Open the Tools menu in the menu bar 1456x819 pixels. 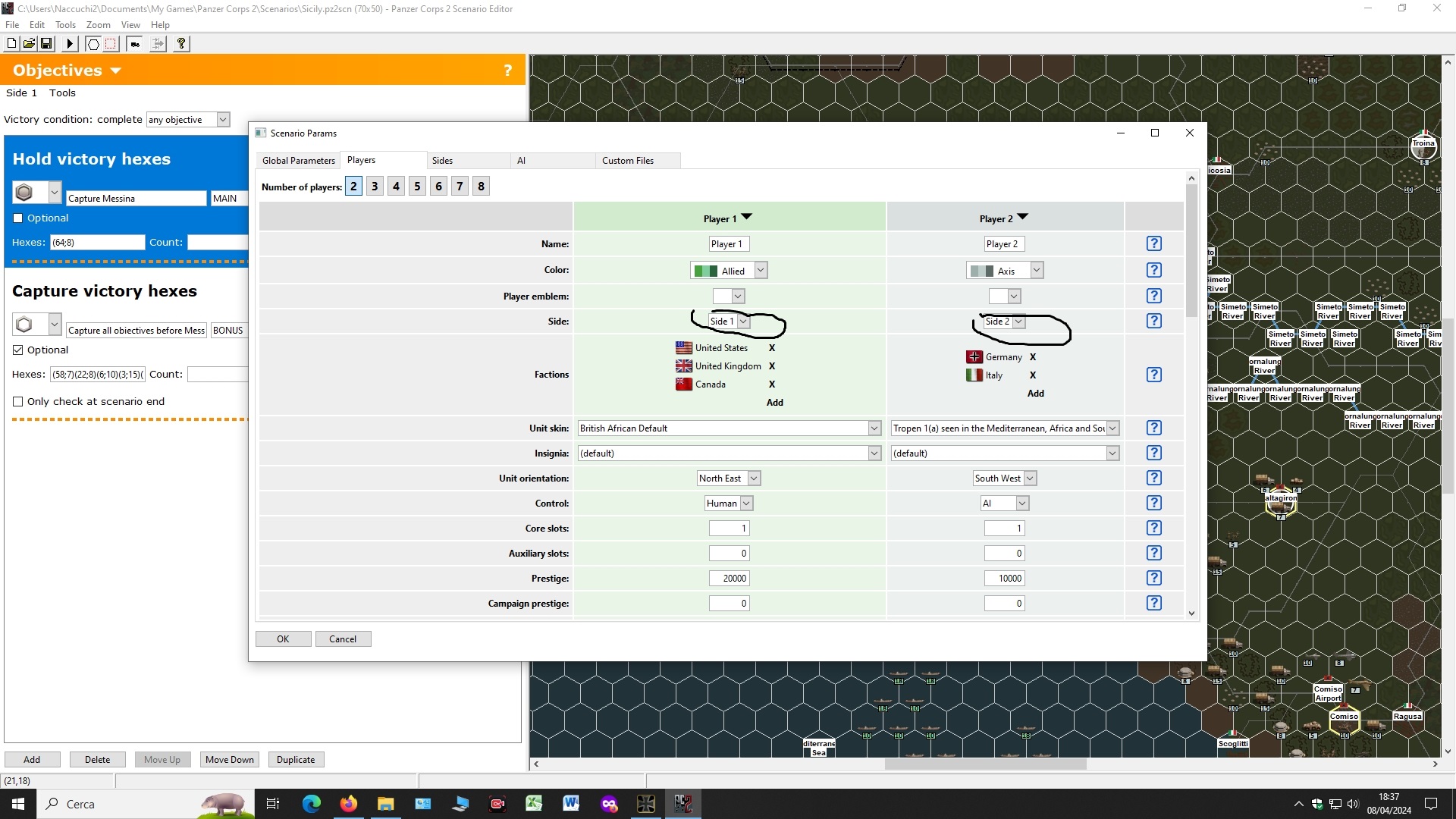(x=65, y=25)
